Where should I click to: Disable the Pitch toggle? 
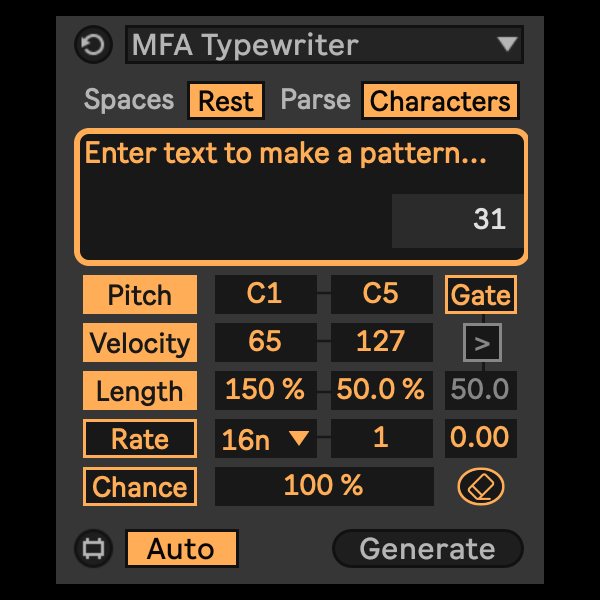click(140, 295)
